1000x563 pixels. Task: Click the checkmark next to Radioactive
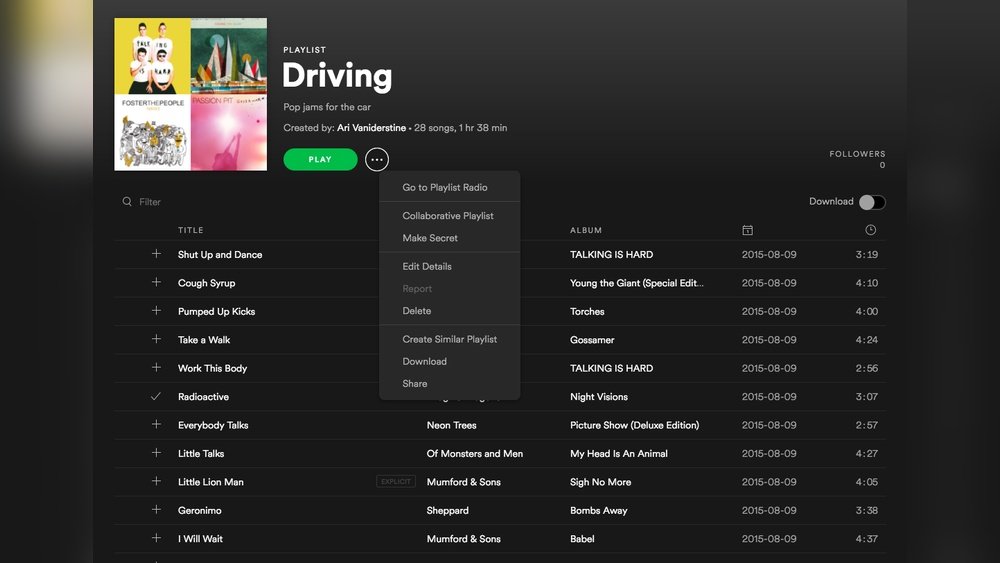pyautogui.click(x=156, y=396)
